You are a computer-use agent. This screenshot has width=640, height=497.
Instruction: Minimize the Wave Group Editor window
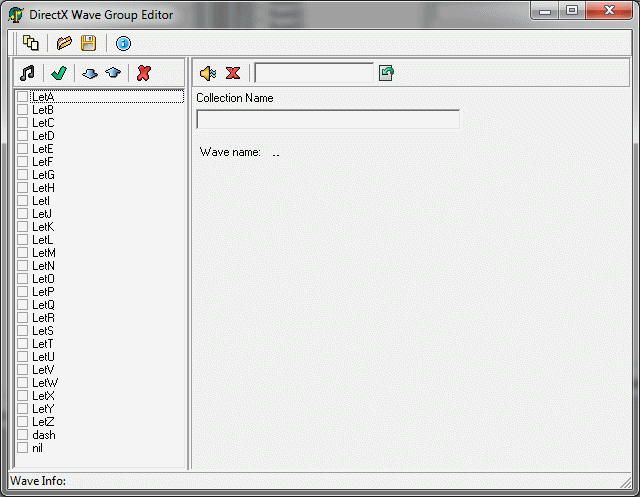545,11
